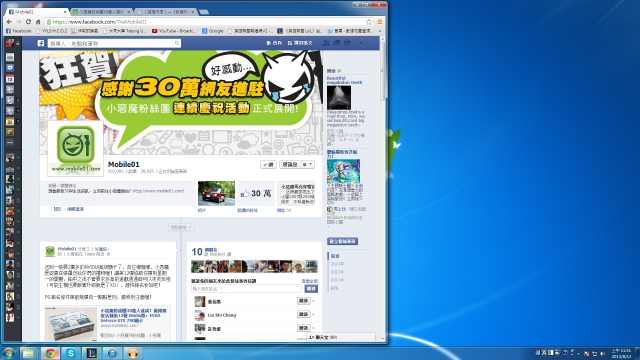
Task: Open the events calendar icon in left sidebar
Action: pos(10,79)
